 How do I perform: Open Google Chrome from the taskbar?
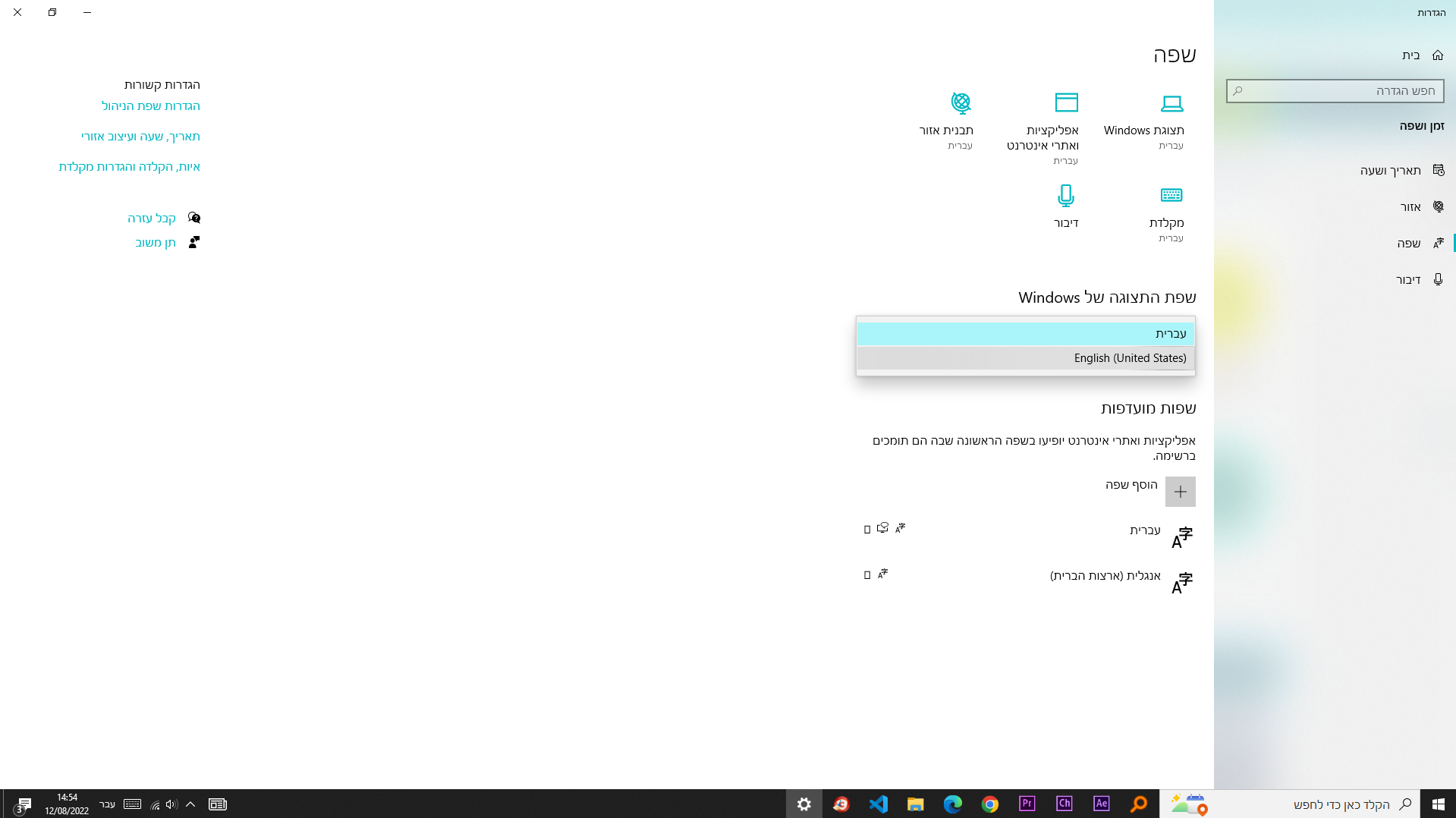click(x=990, y=804)
